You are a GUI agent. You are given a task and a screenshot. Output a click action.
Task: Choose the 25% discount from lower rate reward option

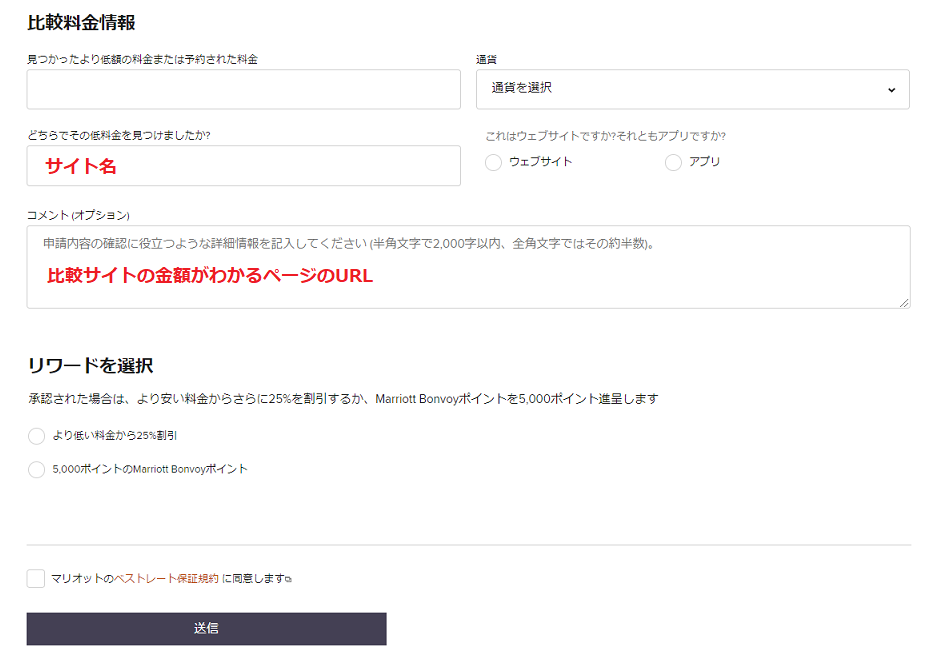pyautogui.click(x=36, y=436)
